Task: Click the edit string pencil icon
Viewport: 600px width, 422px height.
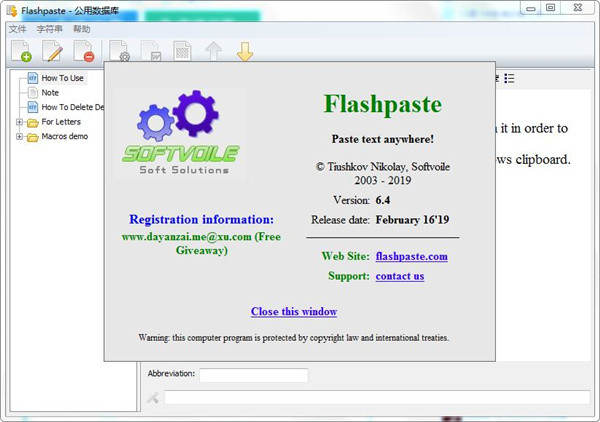Action: [x=52, y=51]
